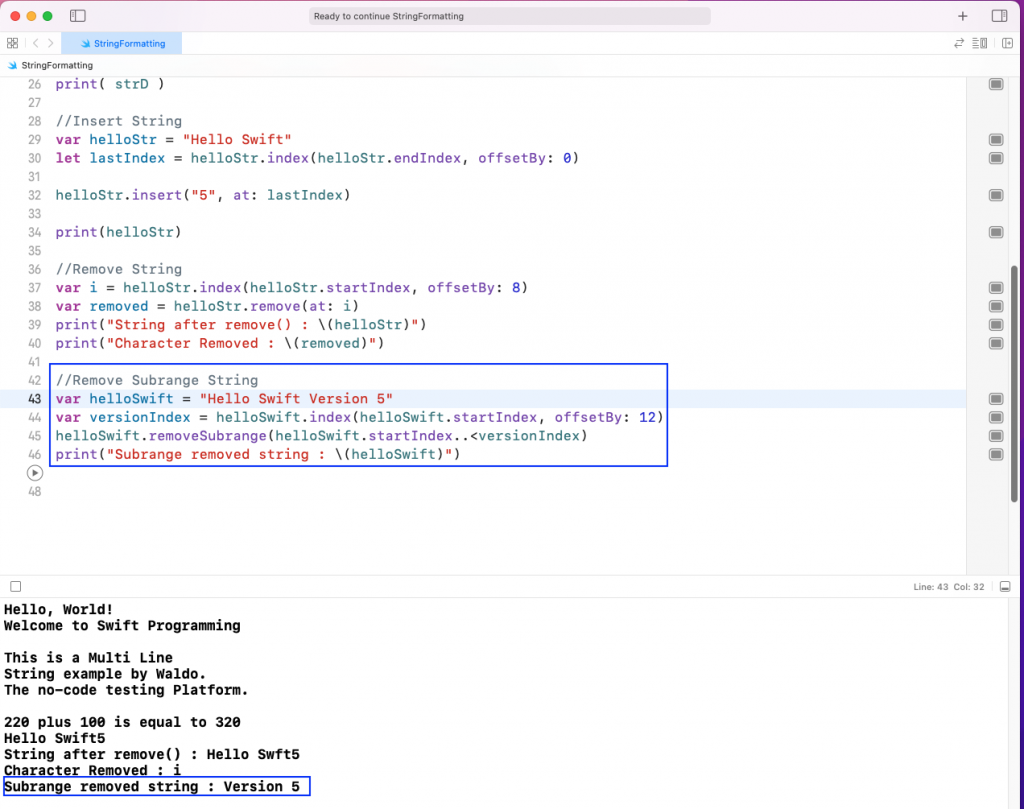This screenshot has height=809, width=1024.
Task: Click the code review comparison icon
Action: coord(959,43)
